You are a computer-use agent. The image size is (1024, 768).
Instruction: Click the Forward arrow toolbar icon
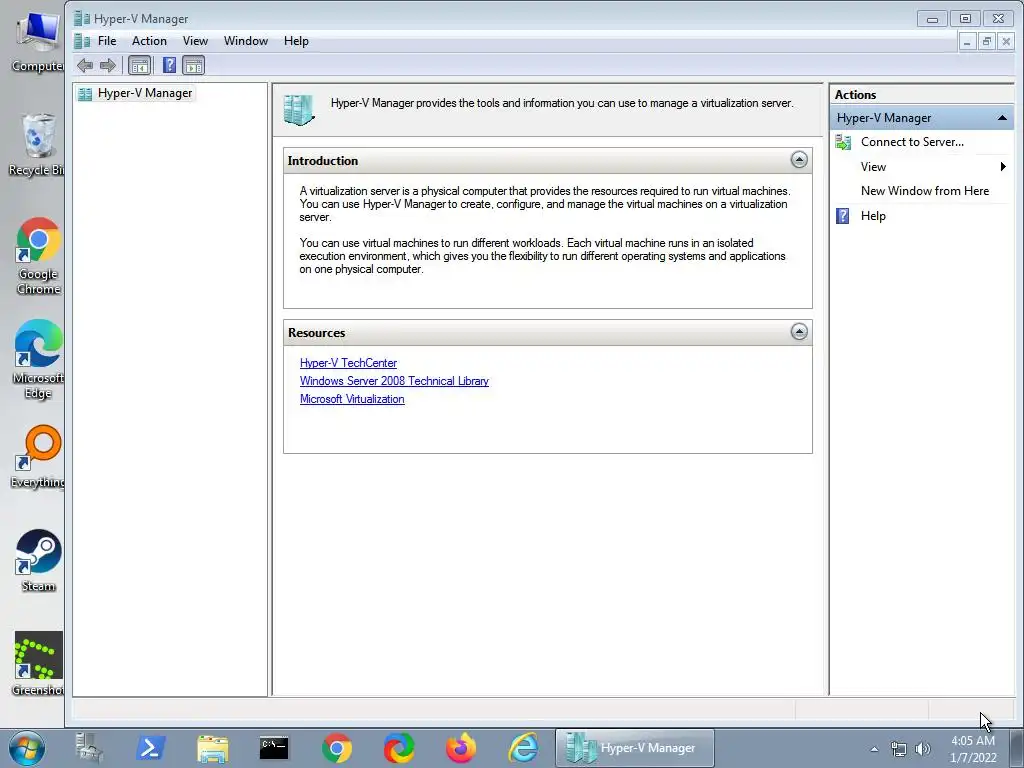click(108, 65)
